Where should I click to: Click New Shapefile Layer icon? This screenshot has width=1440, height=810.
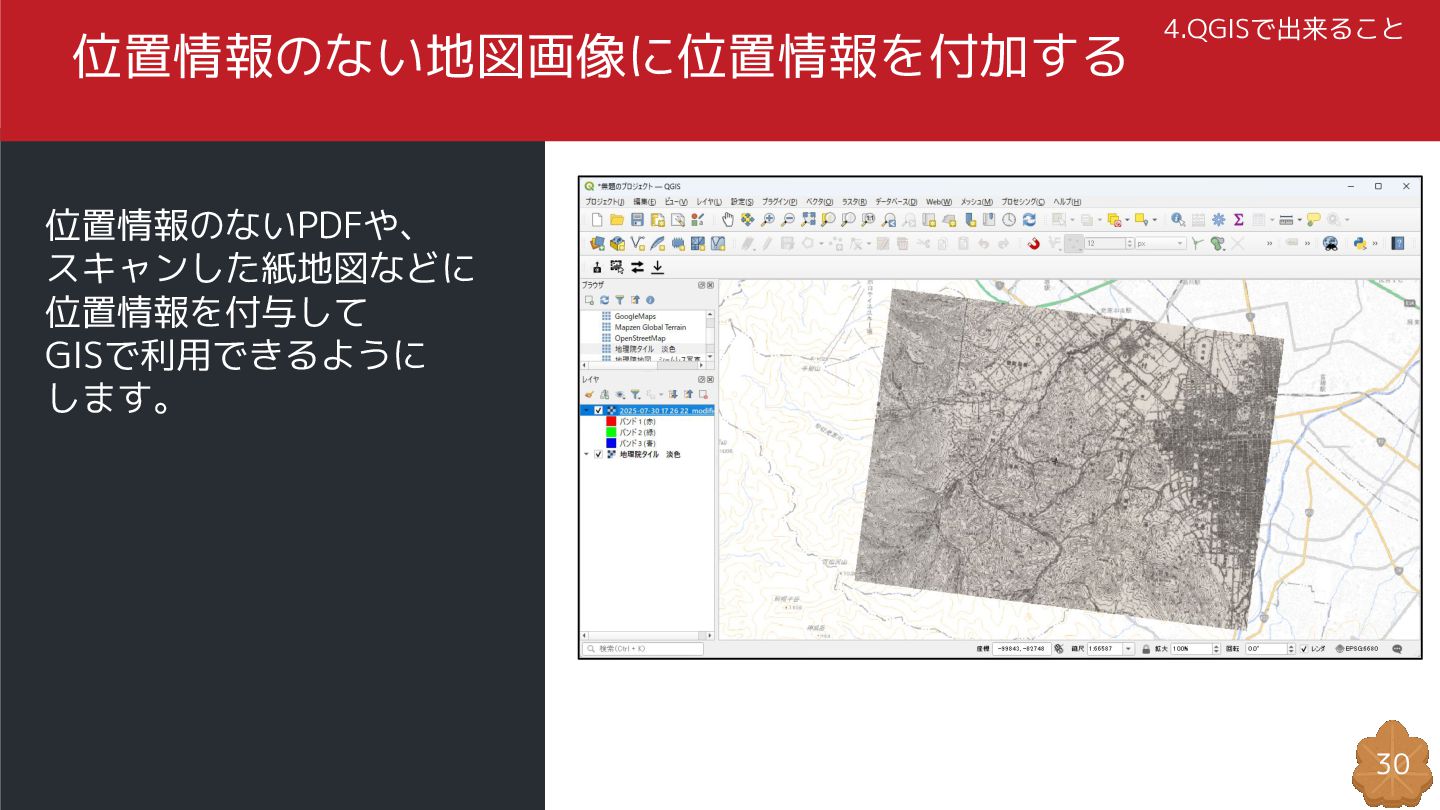click(637, 243)
